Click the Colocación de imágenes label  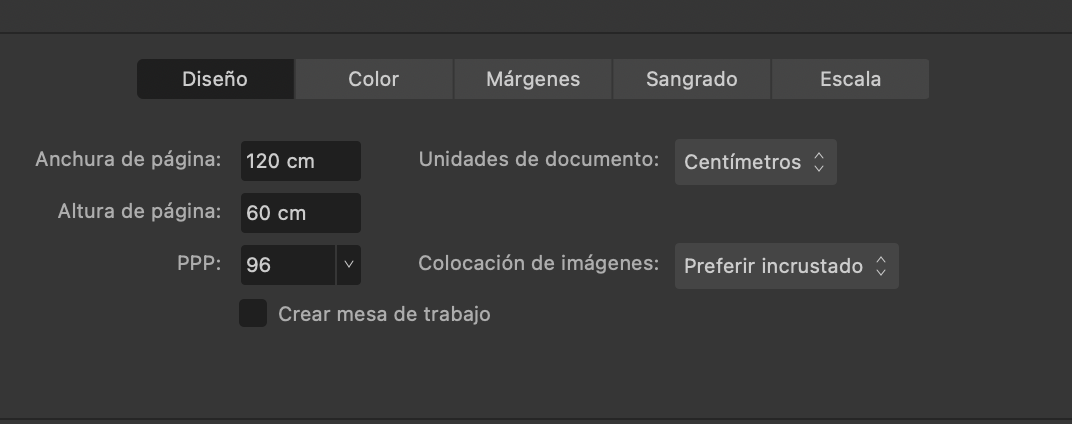(x=539, y=263)
